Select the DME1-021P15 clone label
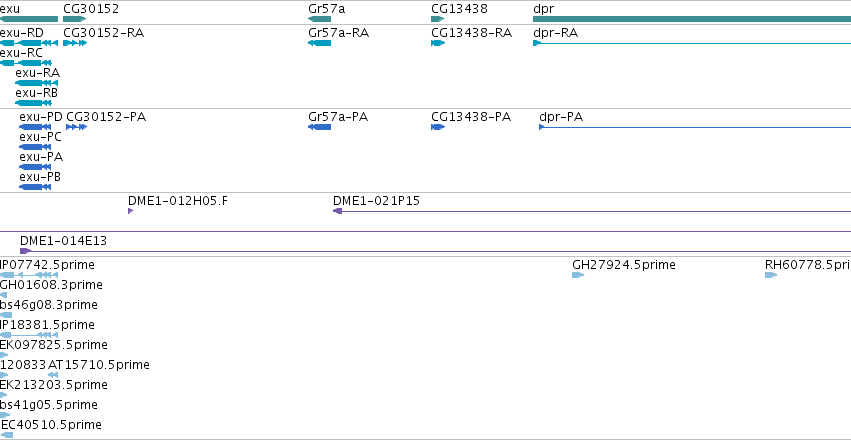 (376, 201)
